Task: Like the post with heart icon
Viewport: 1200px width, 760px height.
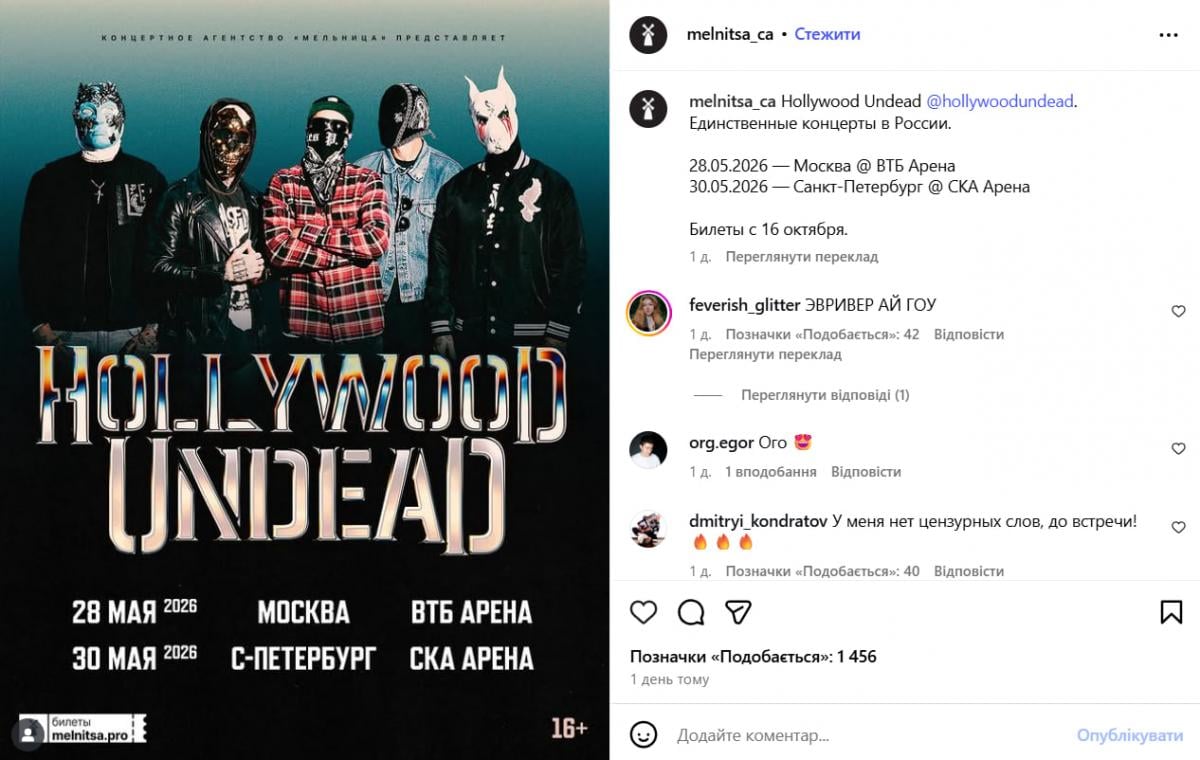Action: click(644, 612)
